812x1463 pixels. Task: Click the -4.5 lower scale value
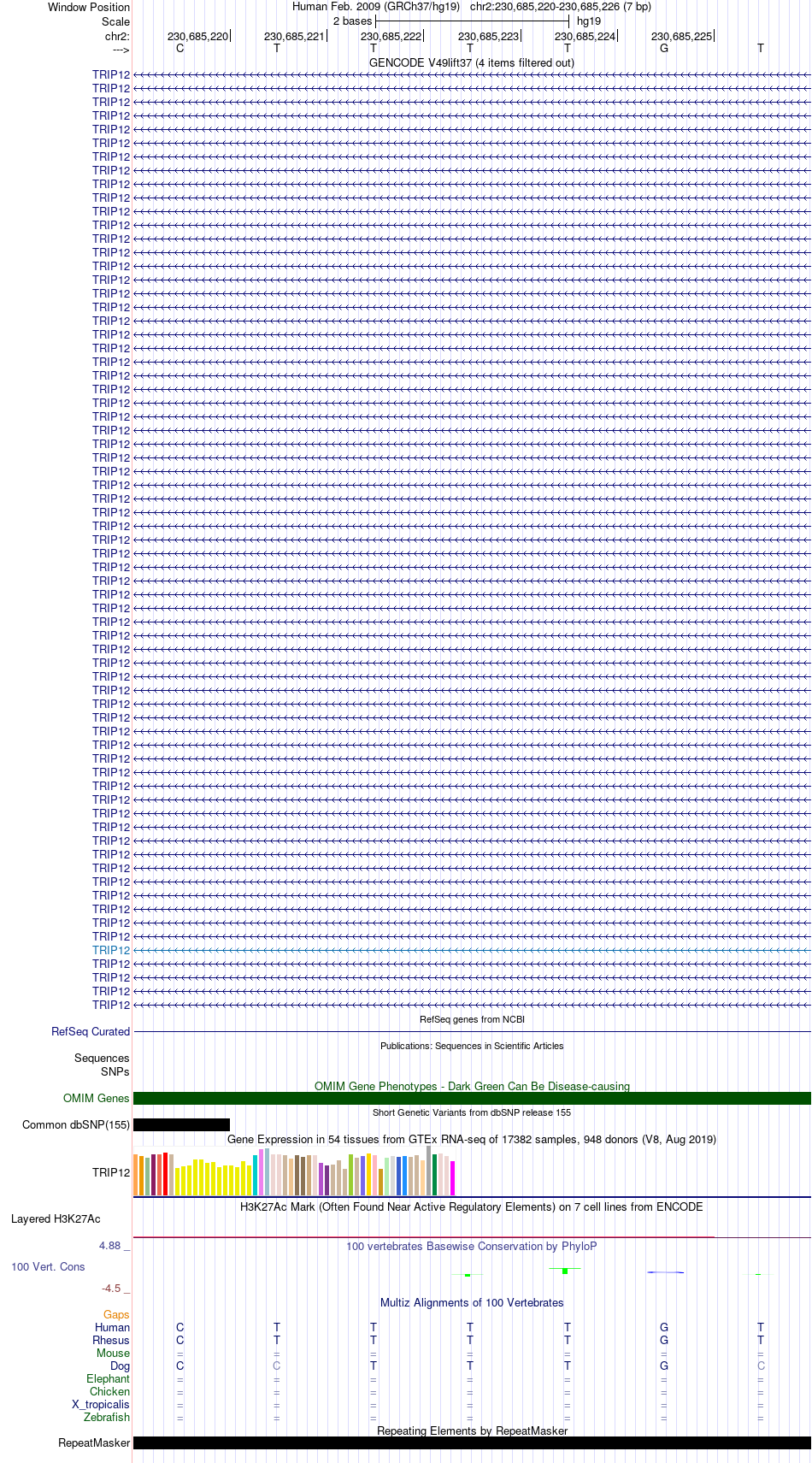tap(111, 1289)
